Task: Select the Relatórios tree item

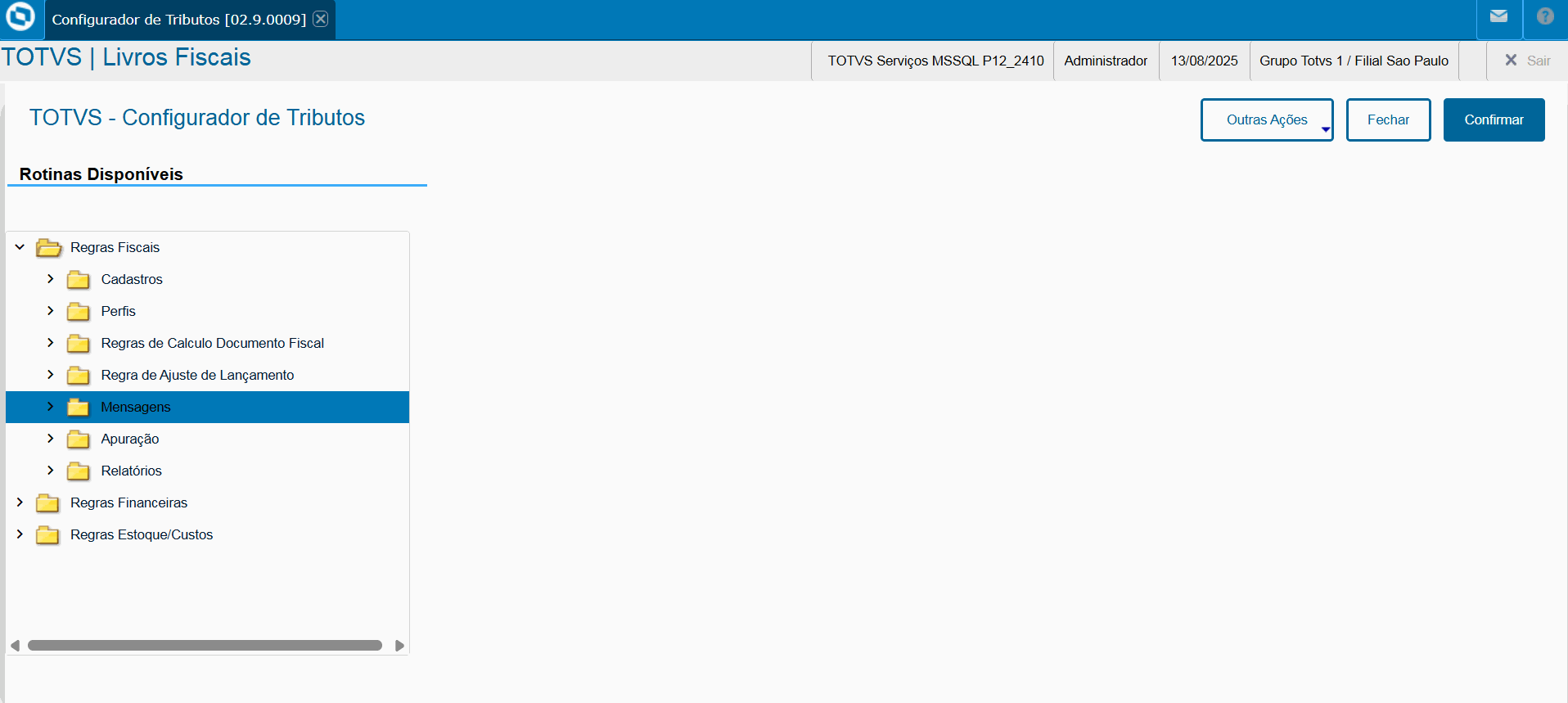Action: click(132, 471)
